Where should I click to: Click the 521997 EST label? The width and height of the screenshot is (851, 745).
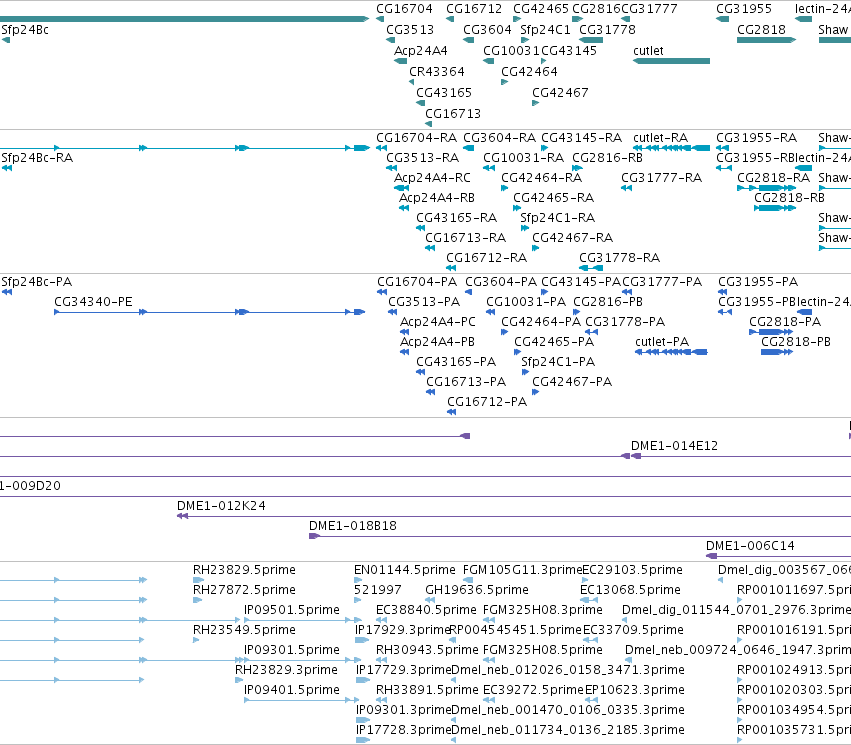pos(378,590)
